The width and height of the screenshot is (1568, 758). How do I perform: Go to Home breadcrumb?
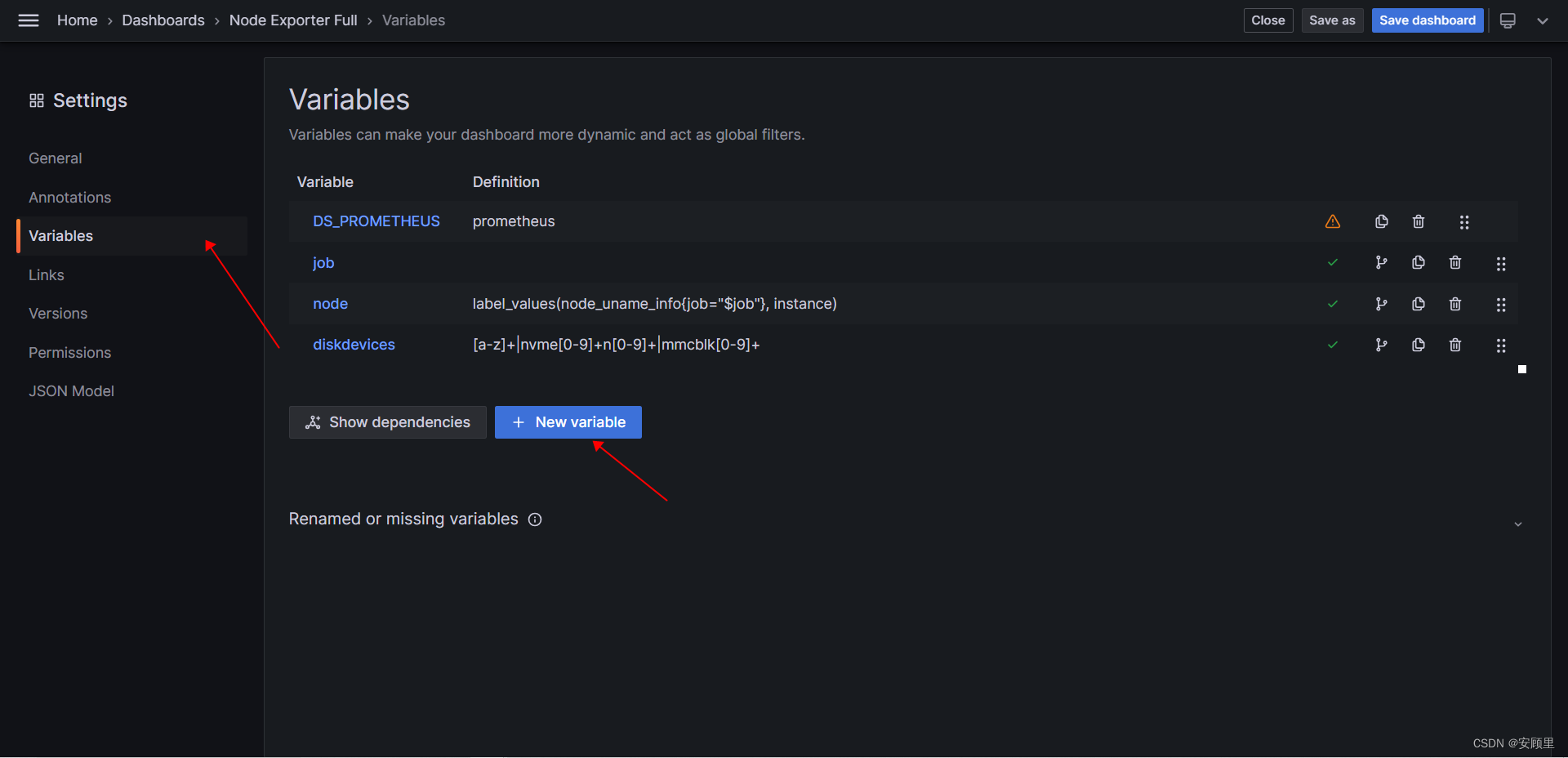(78, 20)
